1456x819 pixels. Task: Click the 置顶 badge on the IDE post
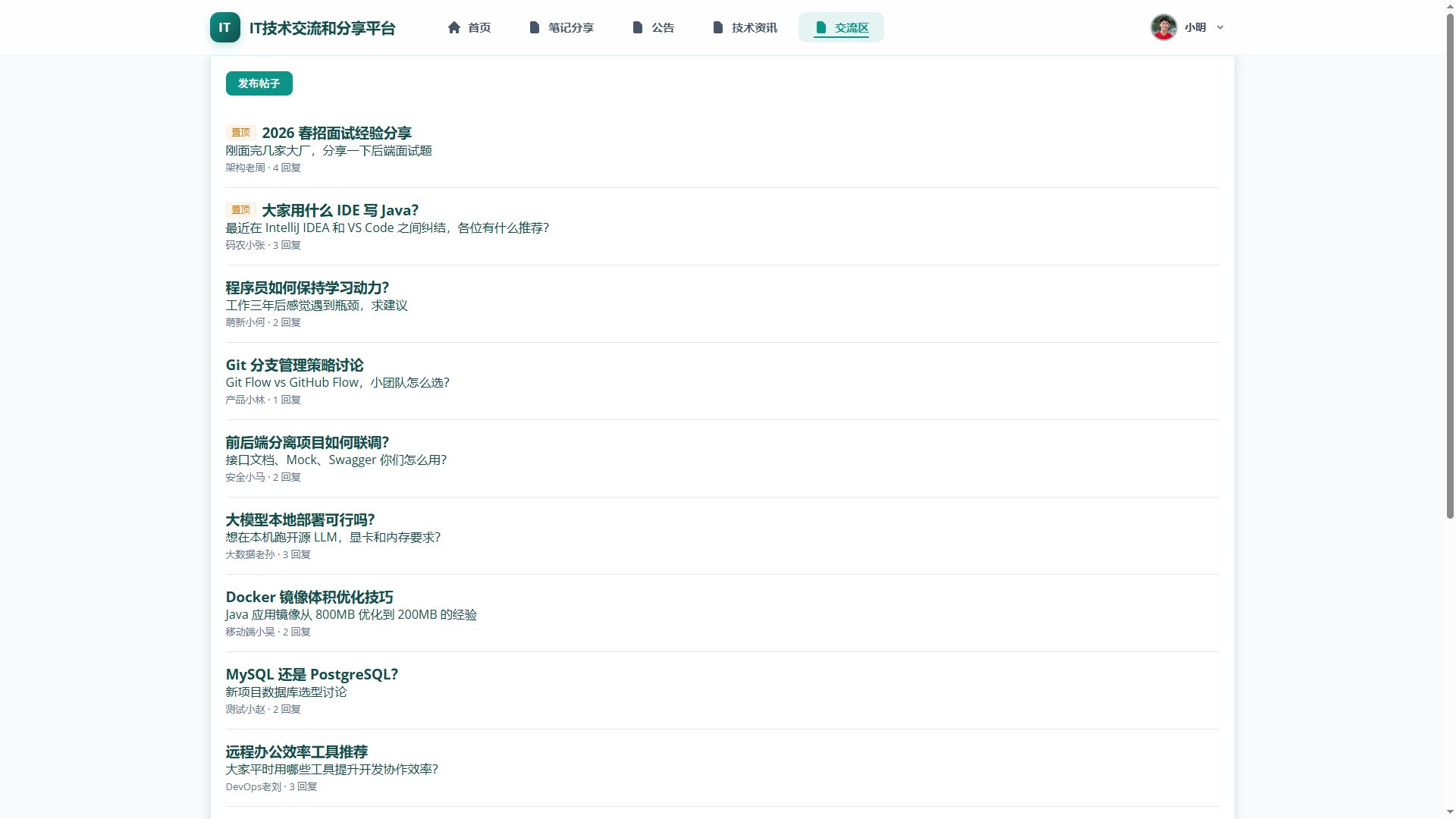(240, 210)
